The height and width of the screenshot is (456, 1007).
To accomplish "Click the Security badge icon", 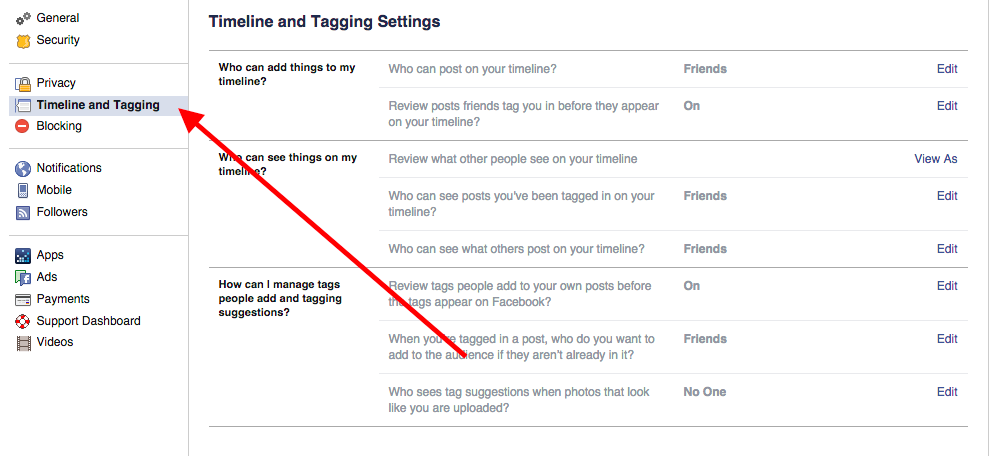I will [x=23, y=41].
